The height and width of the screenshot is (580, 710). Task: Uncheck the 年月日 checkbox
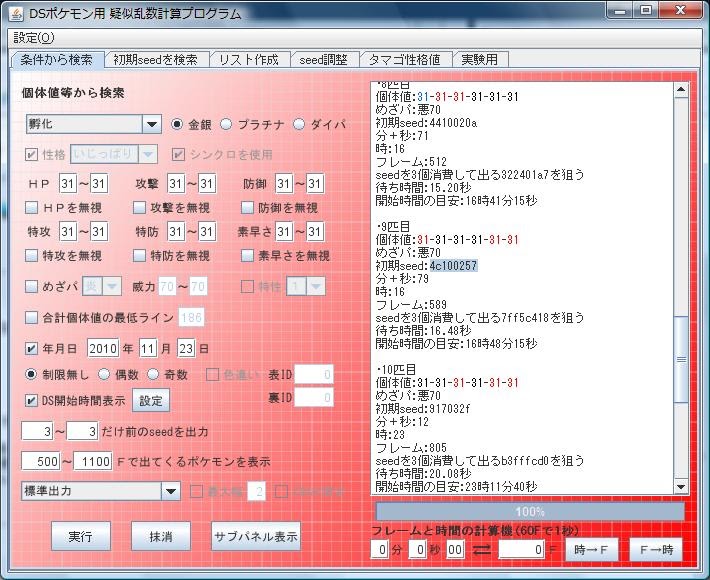[x=31, y=349]
